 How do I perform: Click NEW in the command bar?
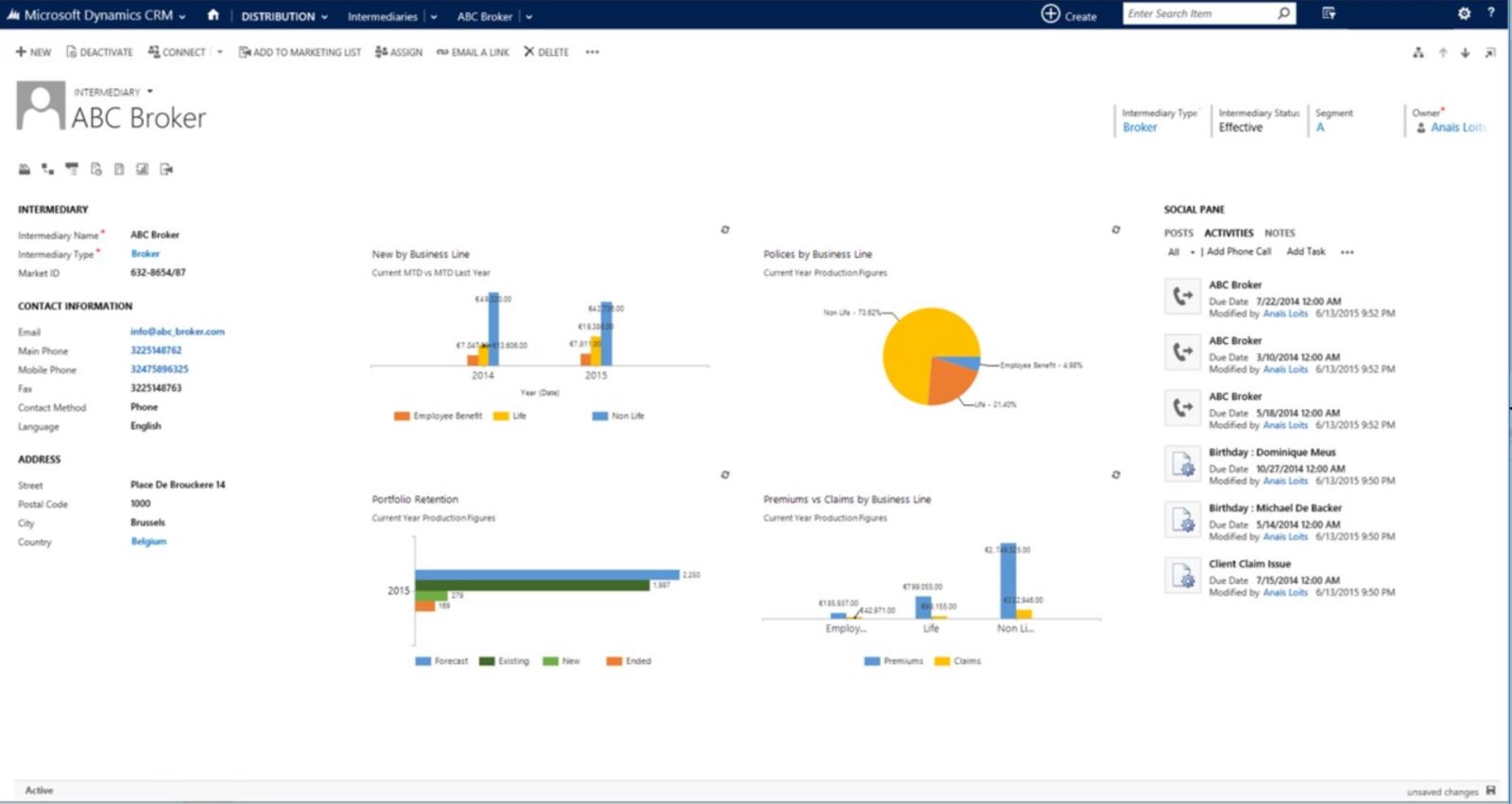[x=33, y=52]
